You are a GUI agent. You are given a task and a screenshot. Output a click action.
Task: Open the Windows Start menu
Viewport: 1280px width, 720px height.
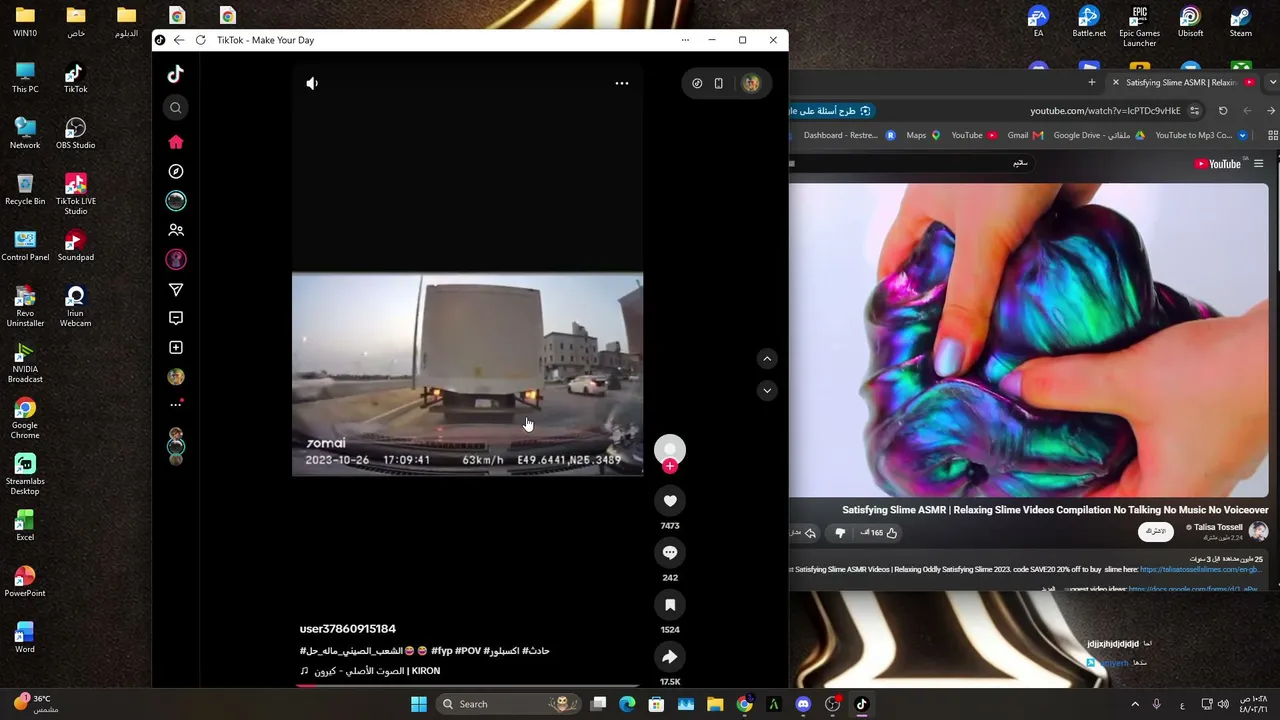click(419, 704)
